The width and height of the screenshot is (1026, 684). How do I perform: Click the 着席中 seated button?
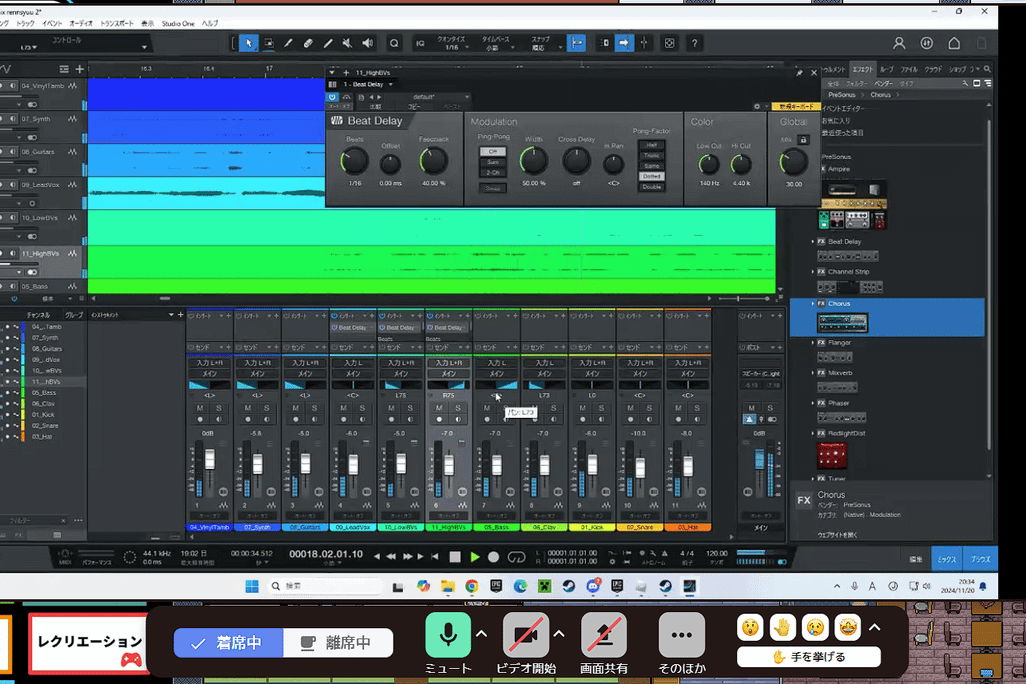click(x=228, y=643)
